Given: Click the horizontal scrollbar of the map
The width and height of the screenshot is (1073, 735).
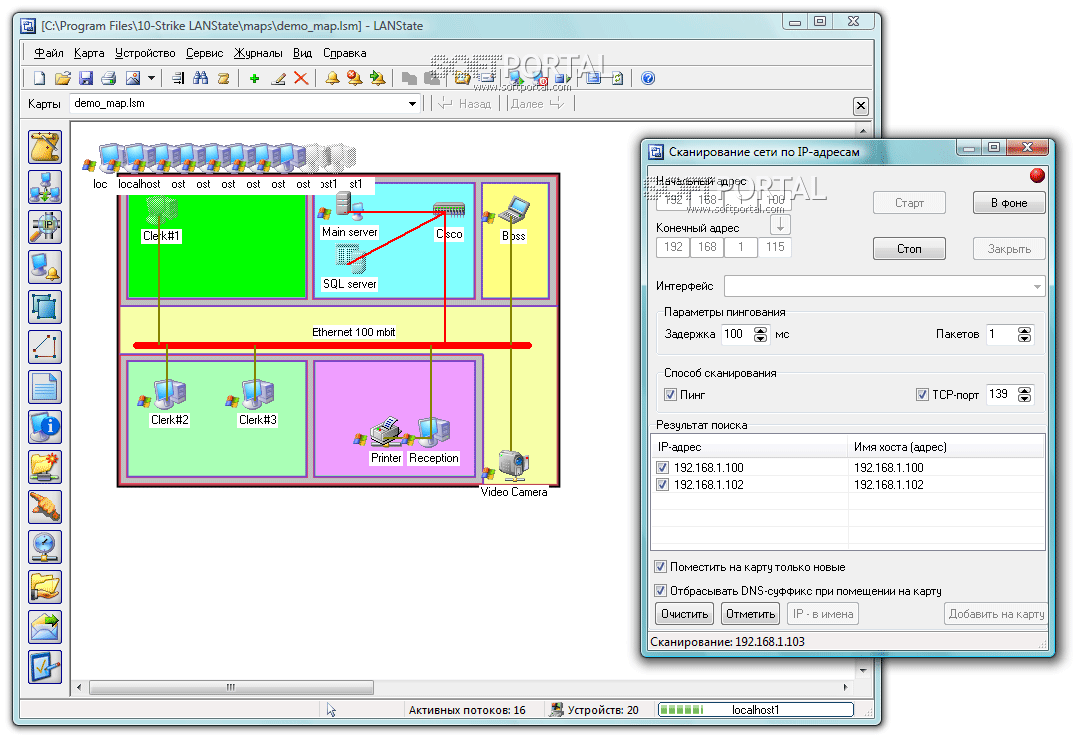Looking at the screenshot, I should pyautogui.click(x=231, y=687).
